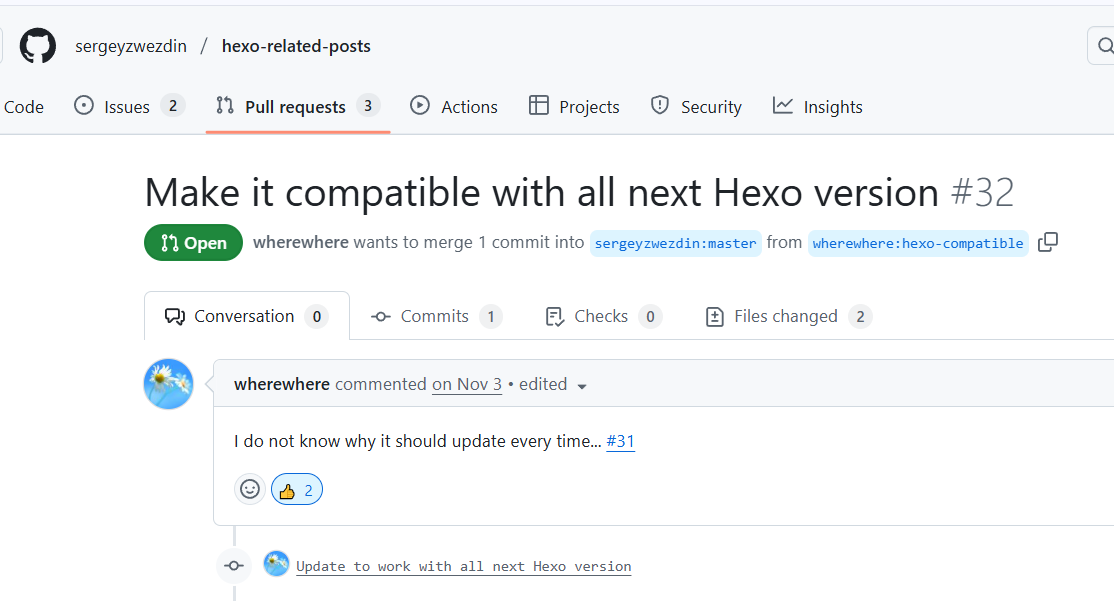Viewport: 1114px width, 601px height.
Task: Open the linked issue #31
Action: (x=620, y=441)
